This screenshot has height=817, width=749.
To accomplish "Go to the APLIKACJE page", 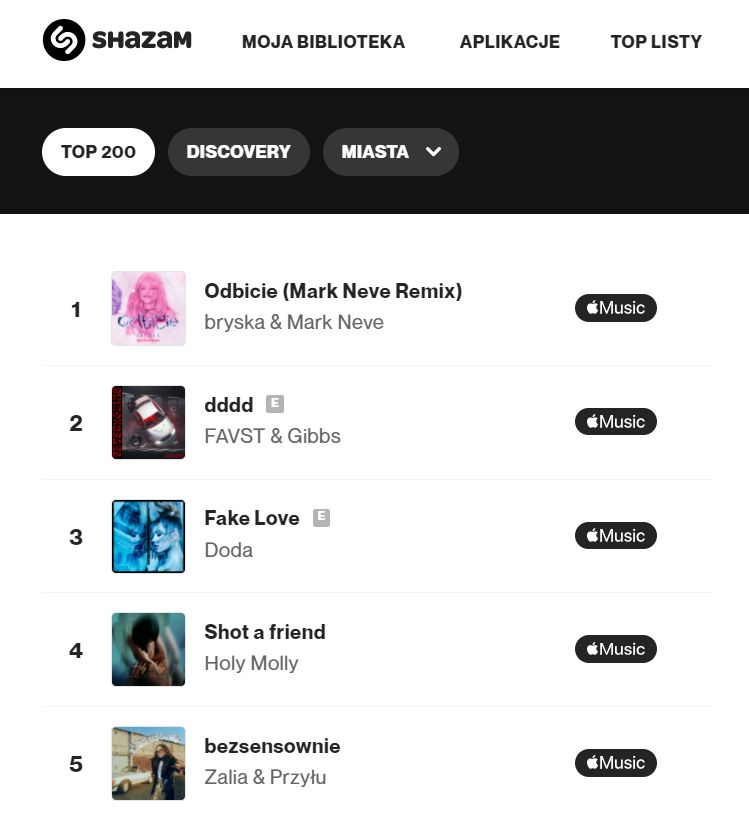I will pos(509,42).
